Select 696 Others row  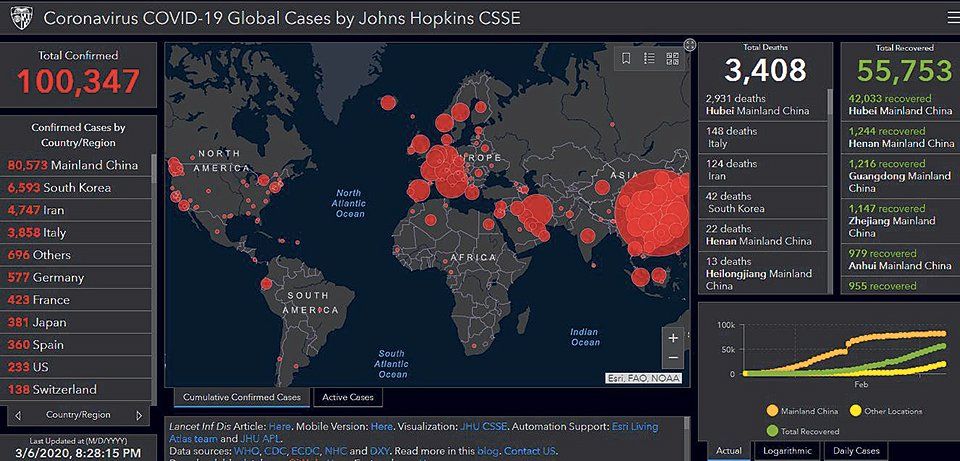[x=75, y=255]
